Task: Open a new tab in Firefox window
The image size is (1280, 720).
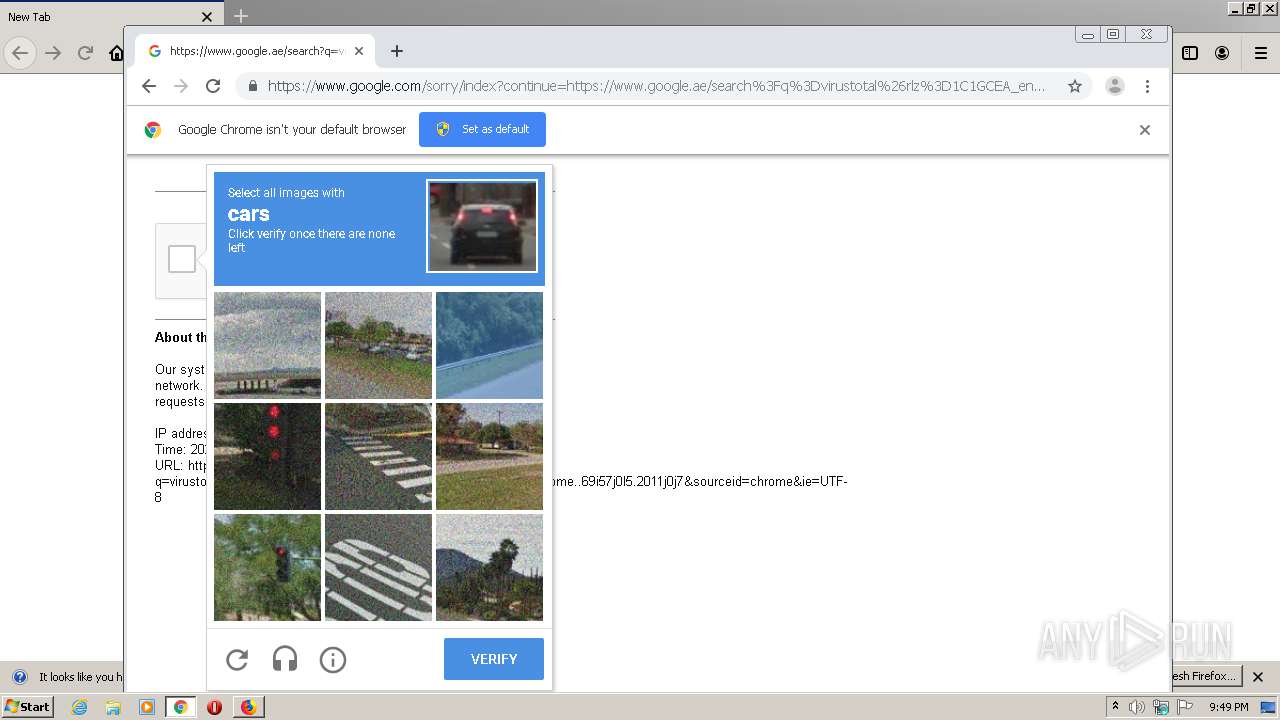Action: coord(241,16)
